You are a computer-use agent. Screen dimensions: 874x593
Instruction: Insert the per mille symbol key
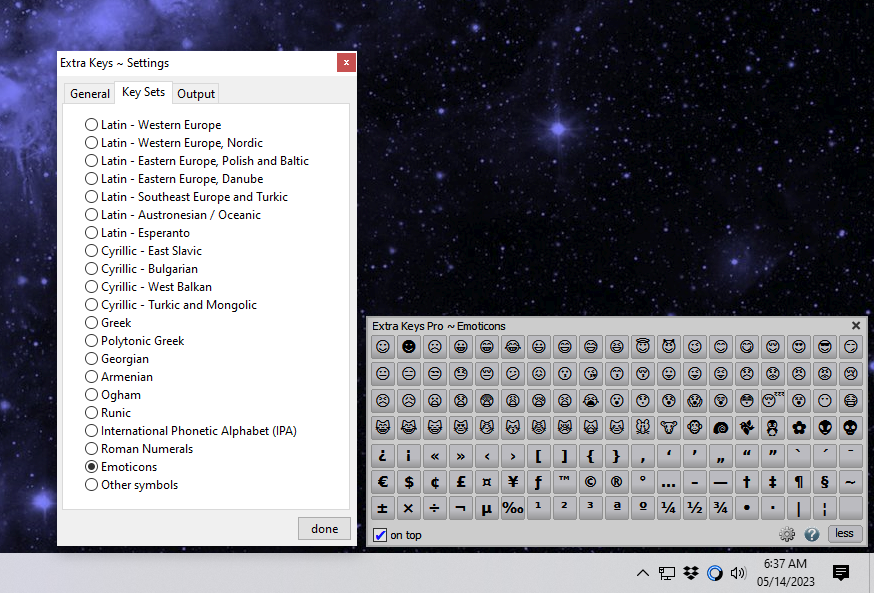tap(513, 508)
